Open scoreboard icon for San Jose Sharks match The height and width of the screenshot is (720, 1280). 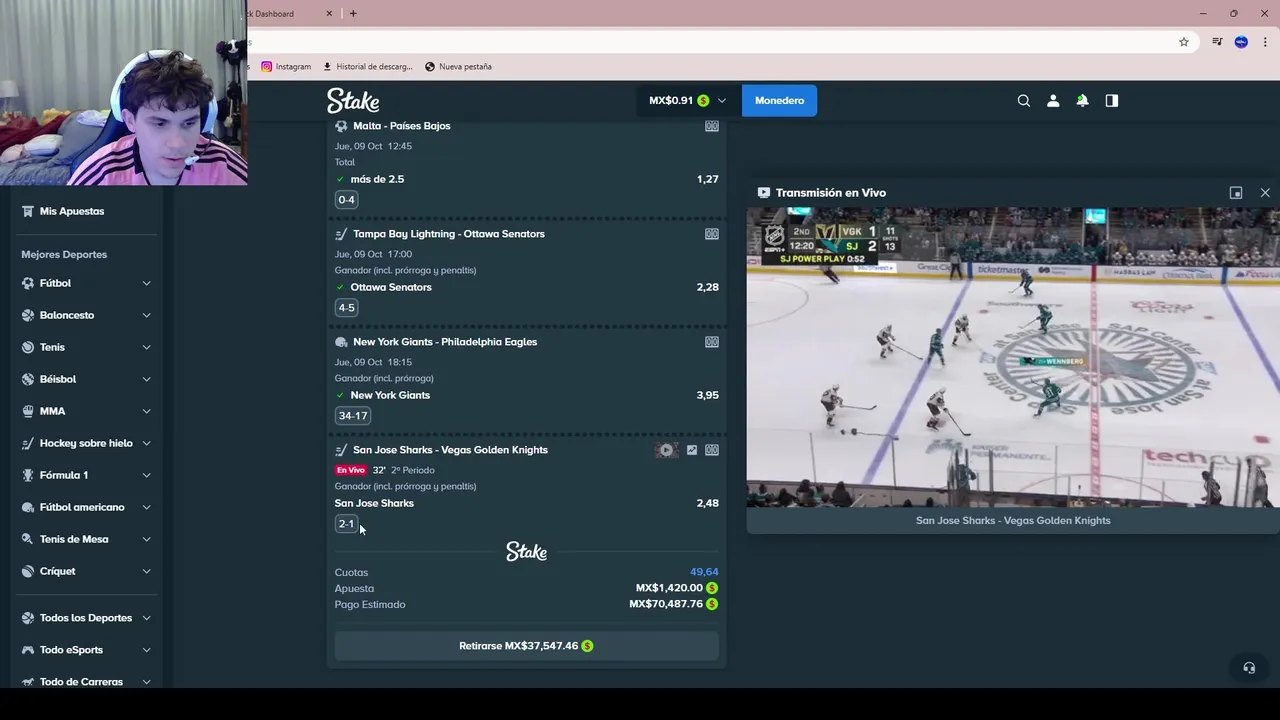pos(711,450)
